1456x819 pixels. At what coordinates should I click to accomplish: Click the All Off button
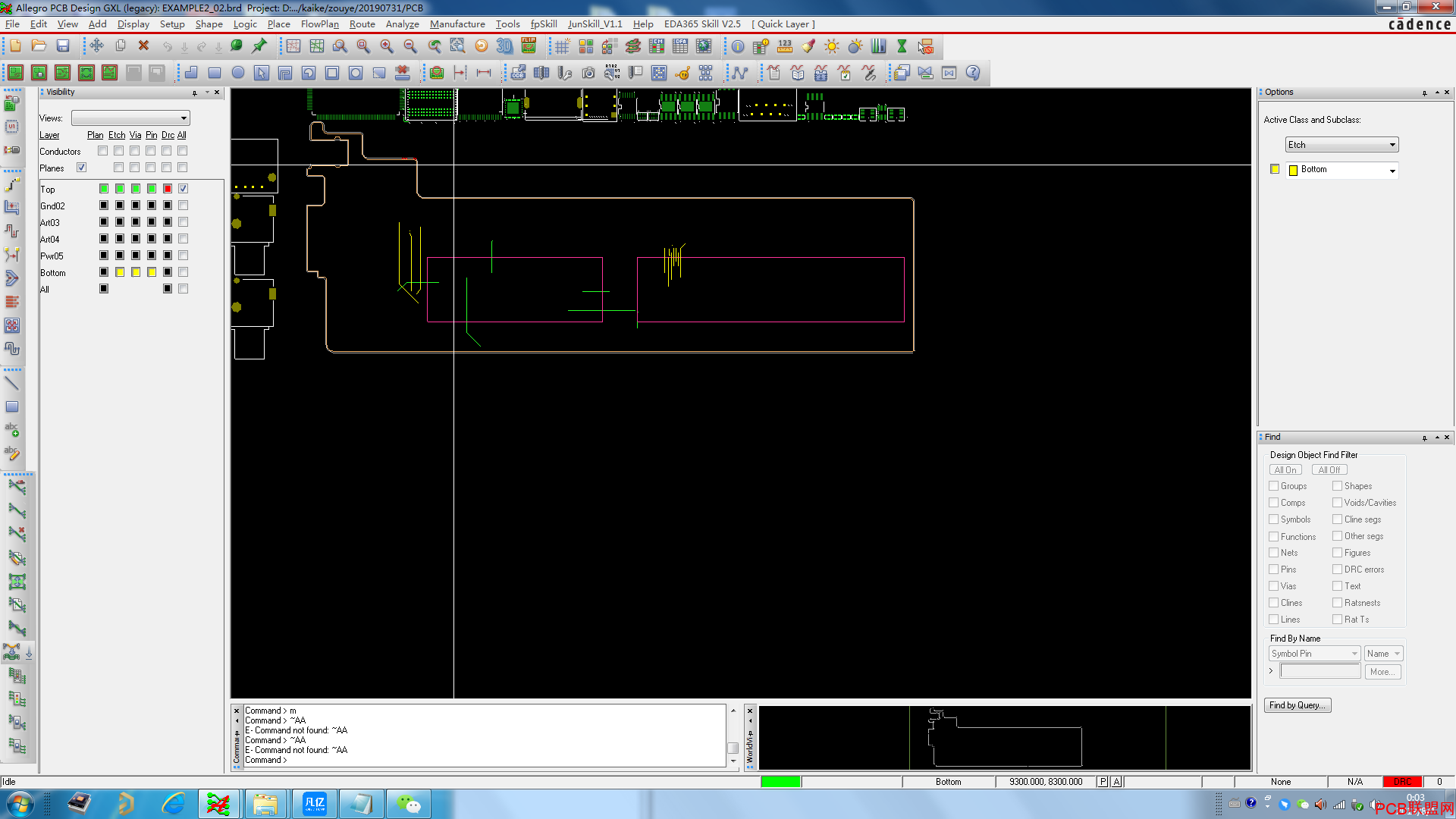(x=1329, y=470)
